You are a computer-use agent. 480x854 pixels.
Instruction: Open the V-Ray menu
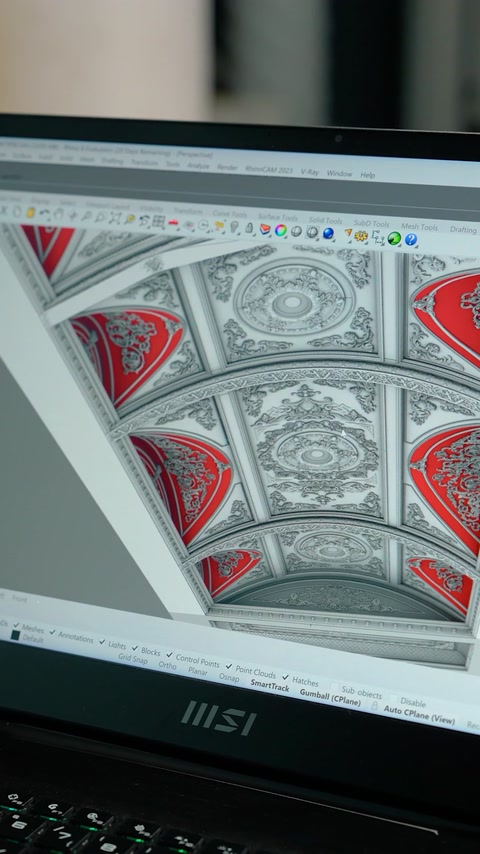click(x=309, y=172)
